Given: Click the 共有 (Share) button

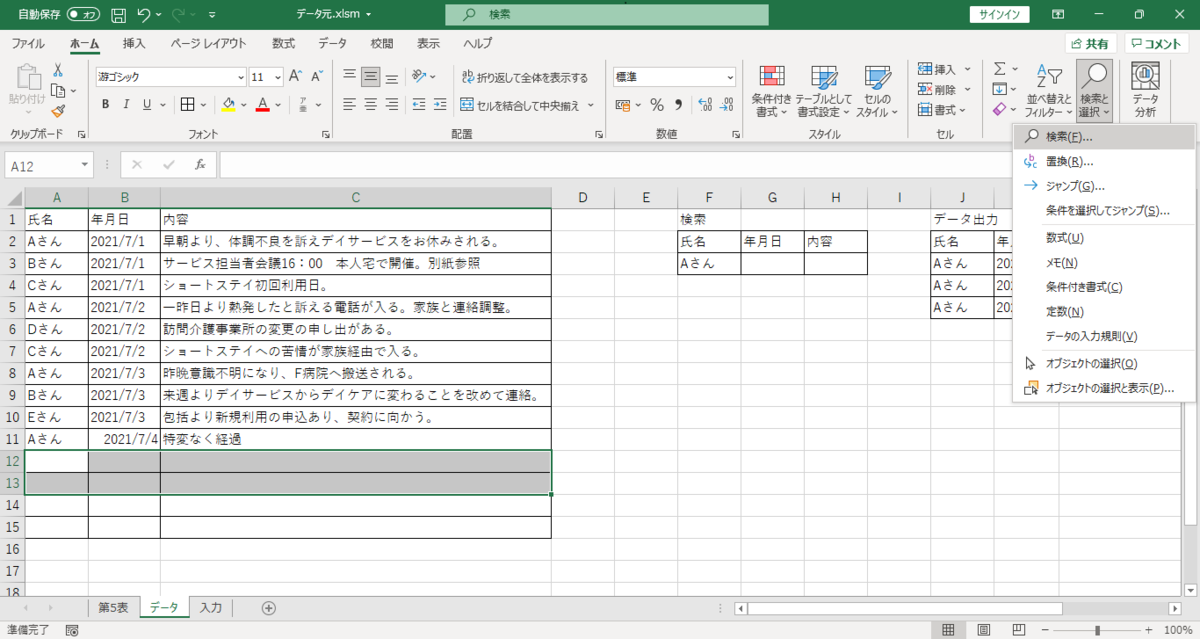Looking at the screenshot, I should 1089,43.
